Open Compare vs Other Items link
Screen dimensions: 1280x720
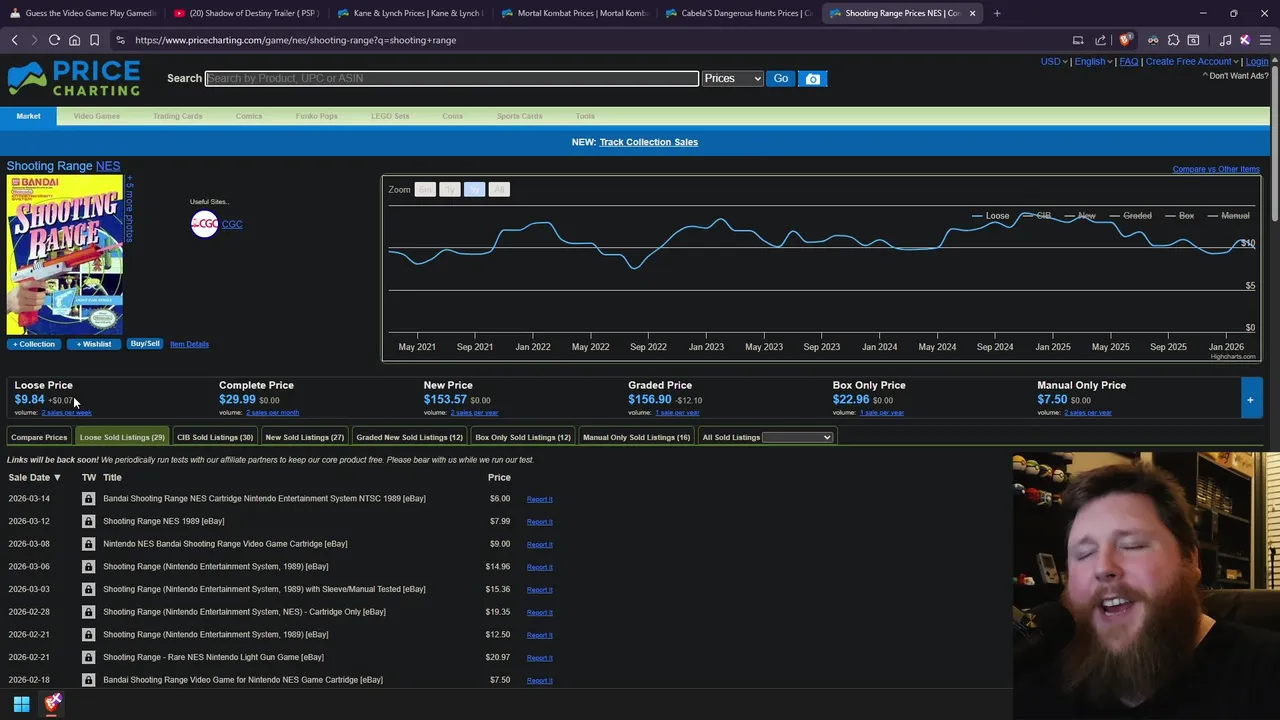tap(1216, 169)
